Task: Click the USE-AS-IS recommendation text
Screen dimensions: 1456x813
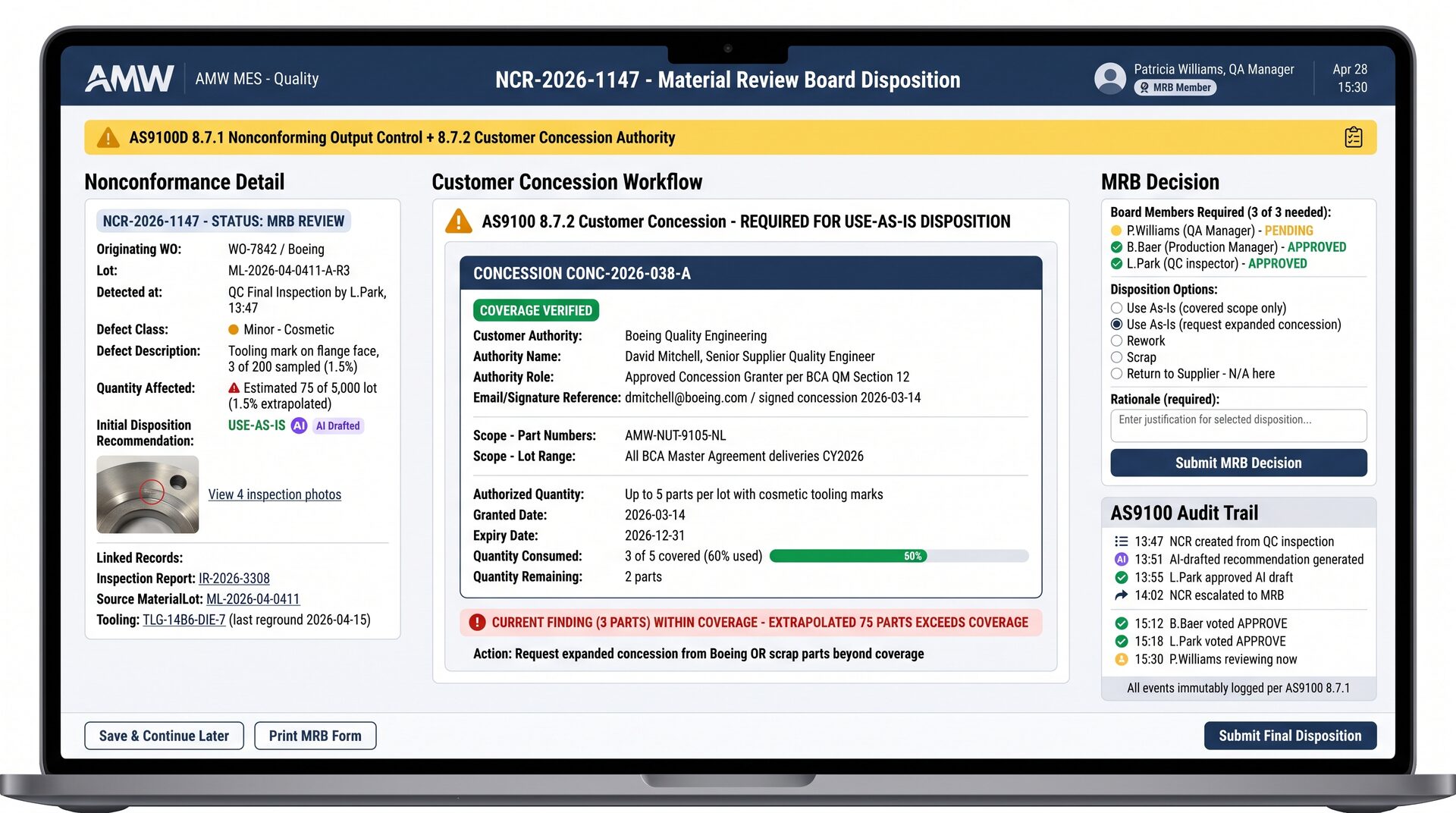Action: [x=257, y=425]
